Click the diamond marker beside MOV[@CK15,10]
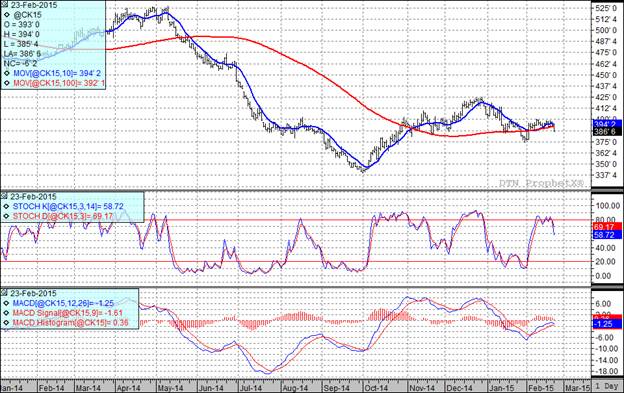Image resolution: width=624 pixels, height=393 pixels. point(7,73)
